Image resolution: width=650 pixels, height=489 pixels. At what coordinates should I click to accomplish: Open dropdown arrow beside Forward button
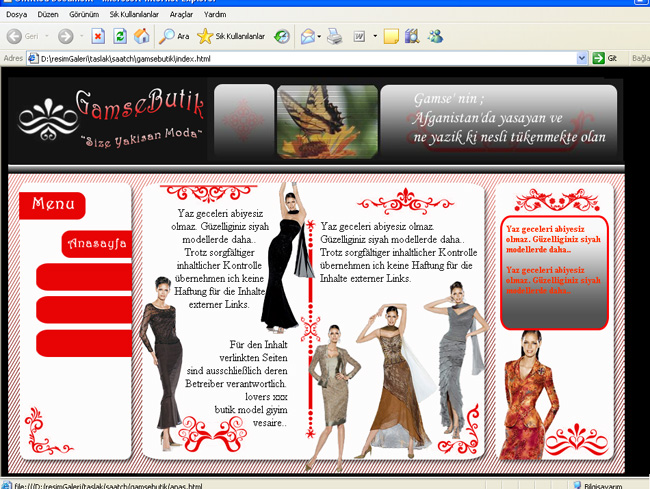coord(82,36)
